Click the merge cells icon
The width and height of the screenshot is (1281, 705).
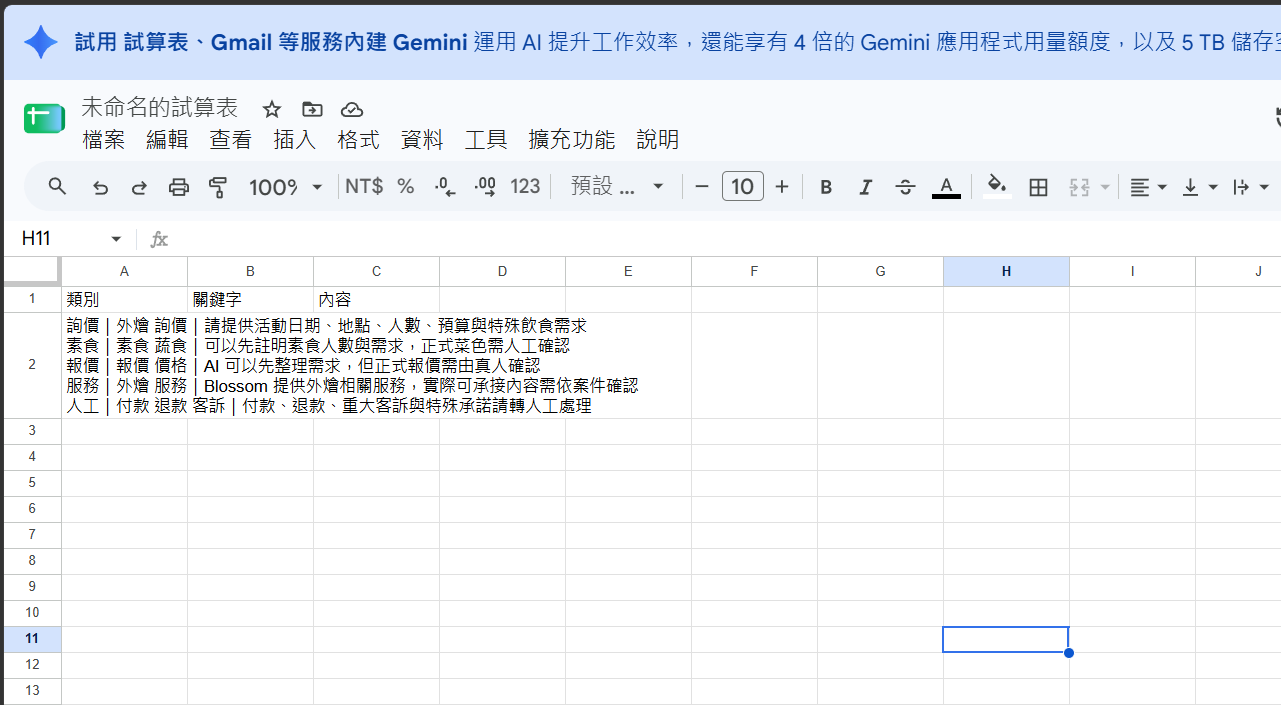(x=1079, y=187)
